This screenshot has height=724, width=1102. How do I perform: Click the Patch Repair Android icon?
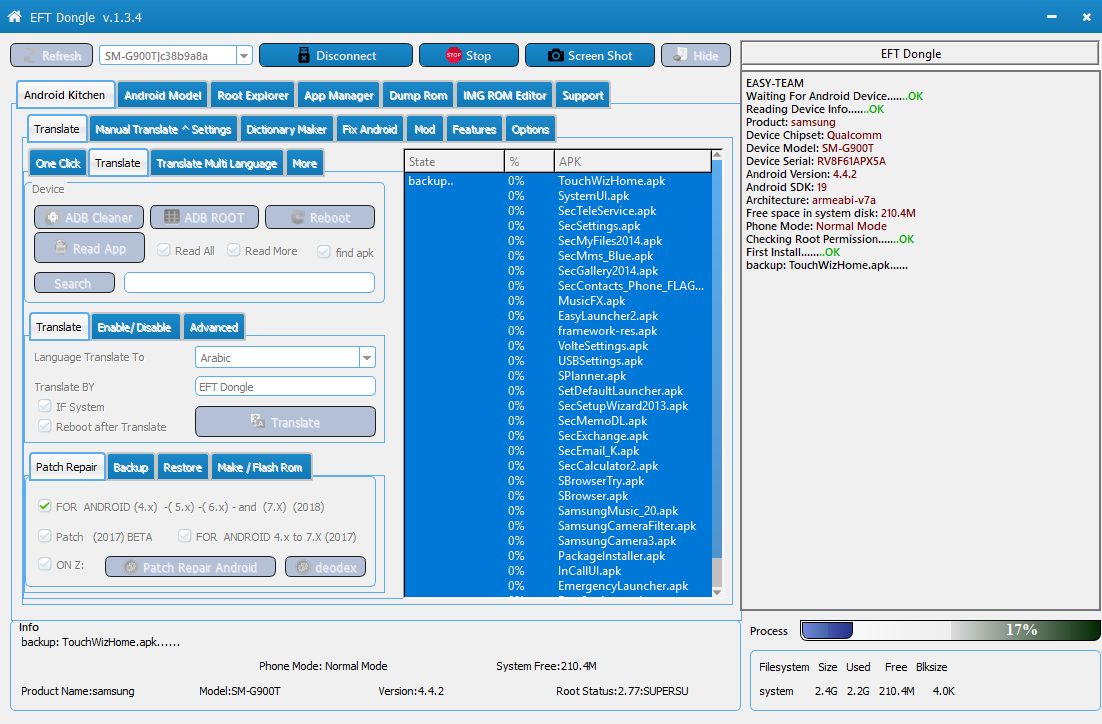click(131, 567)
